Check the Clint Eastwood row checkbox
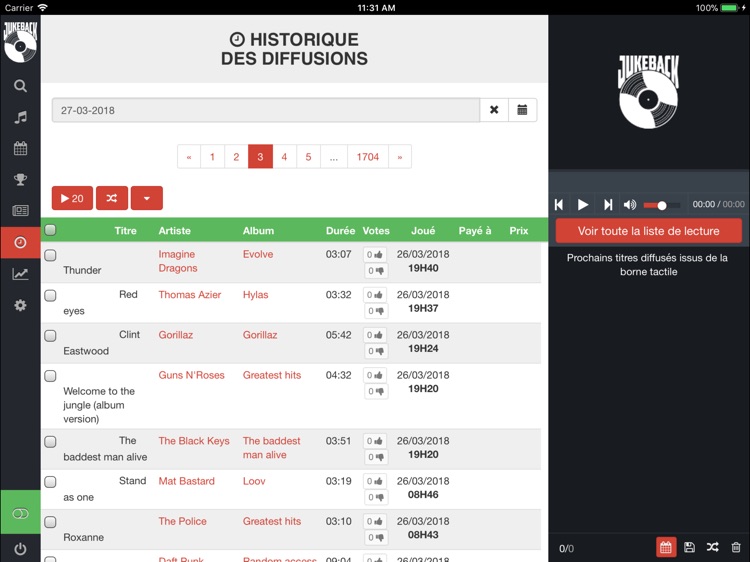Screen dimensions: 750x562 tap(50, 336)
